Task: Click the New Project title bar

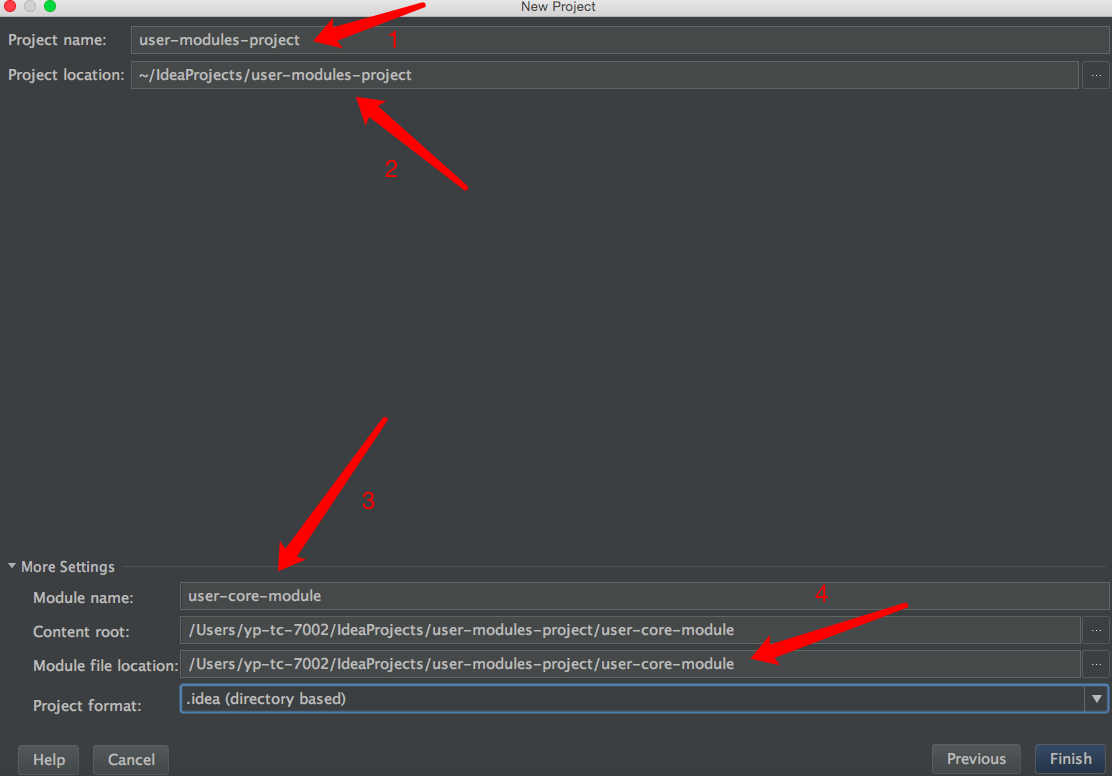Action: (x=556, y=6)
